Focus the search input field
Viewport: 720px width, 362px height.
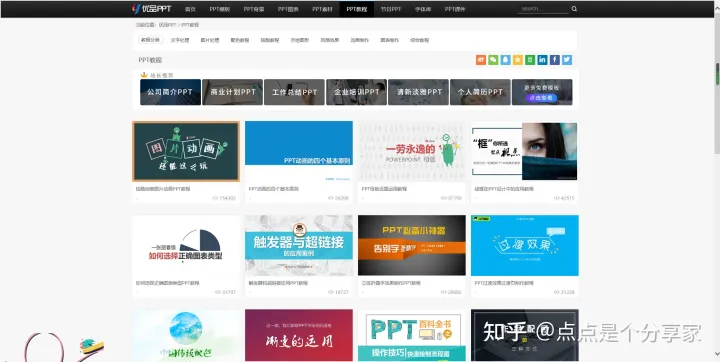point(543,9)
